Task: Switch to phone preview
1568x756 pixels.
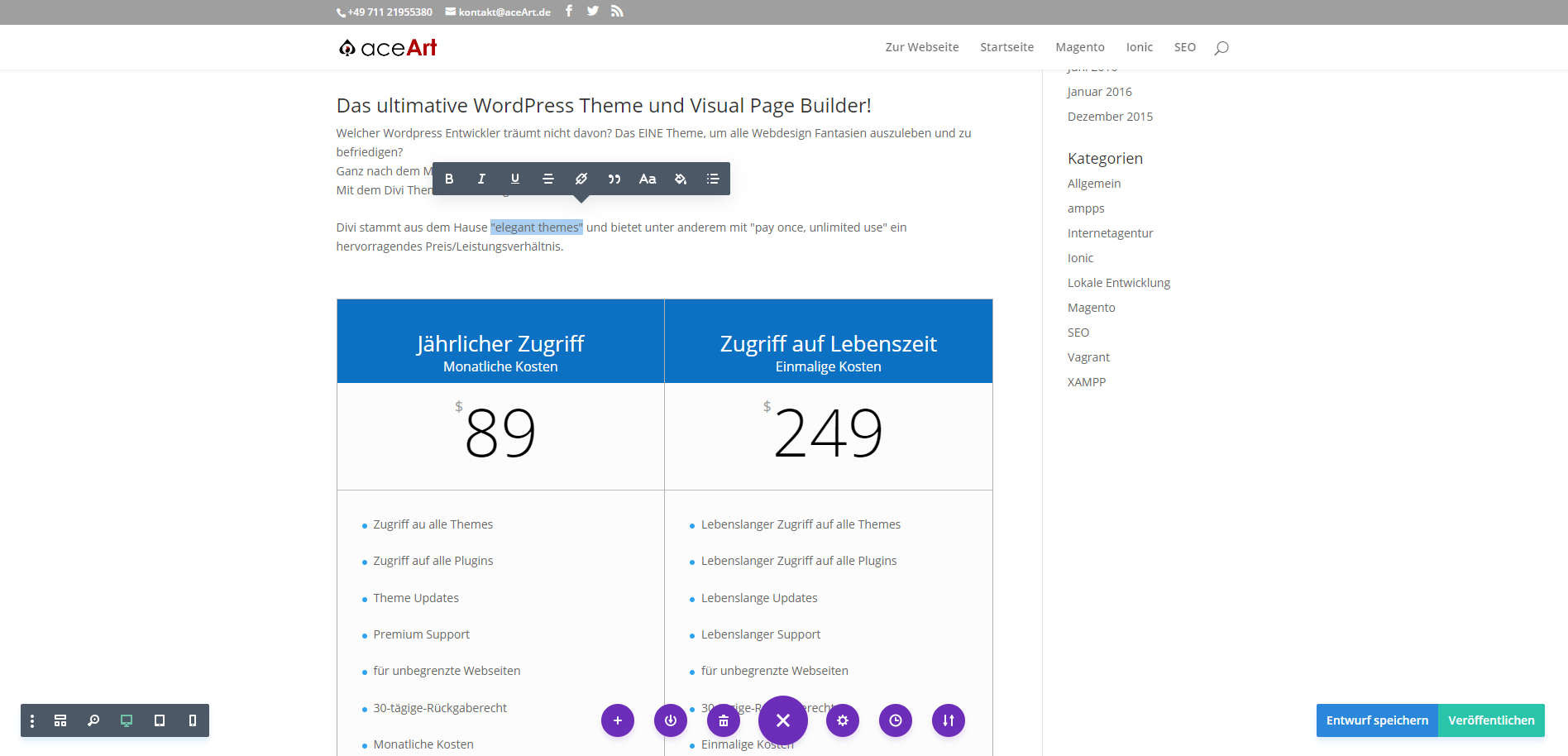Action: coord(193,720)
